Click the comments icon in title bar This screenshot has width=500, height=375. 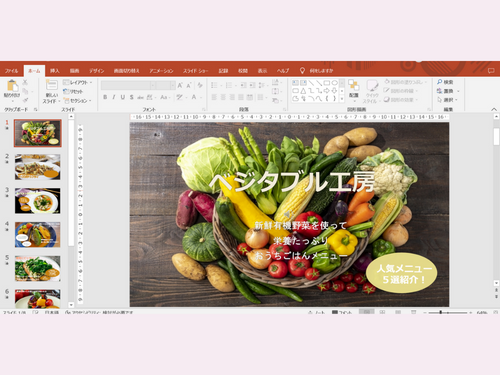coord(491,71)
